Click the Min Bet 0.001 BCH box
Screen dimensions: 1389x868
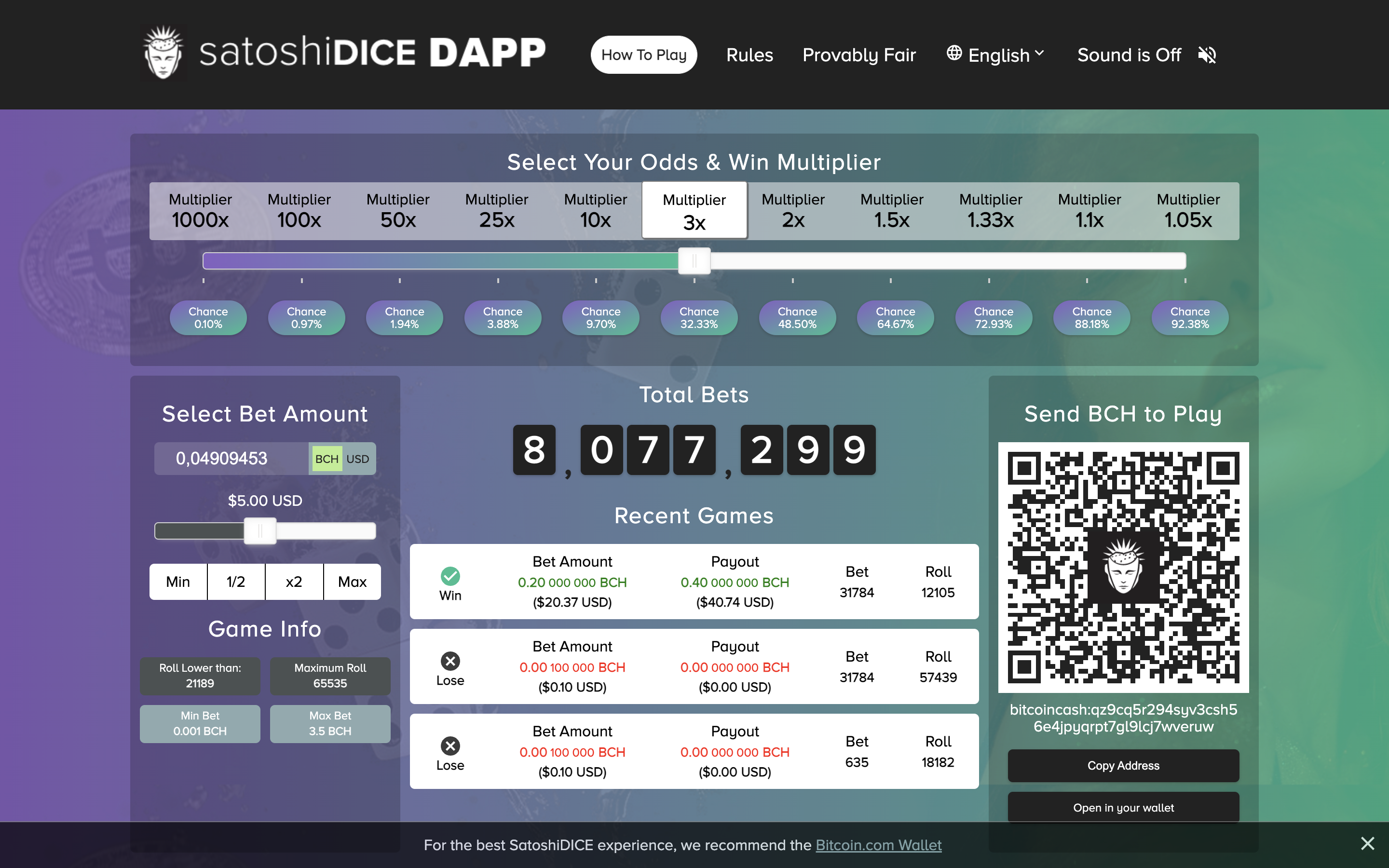point(200,723)
